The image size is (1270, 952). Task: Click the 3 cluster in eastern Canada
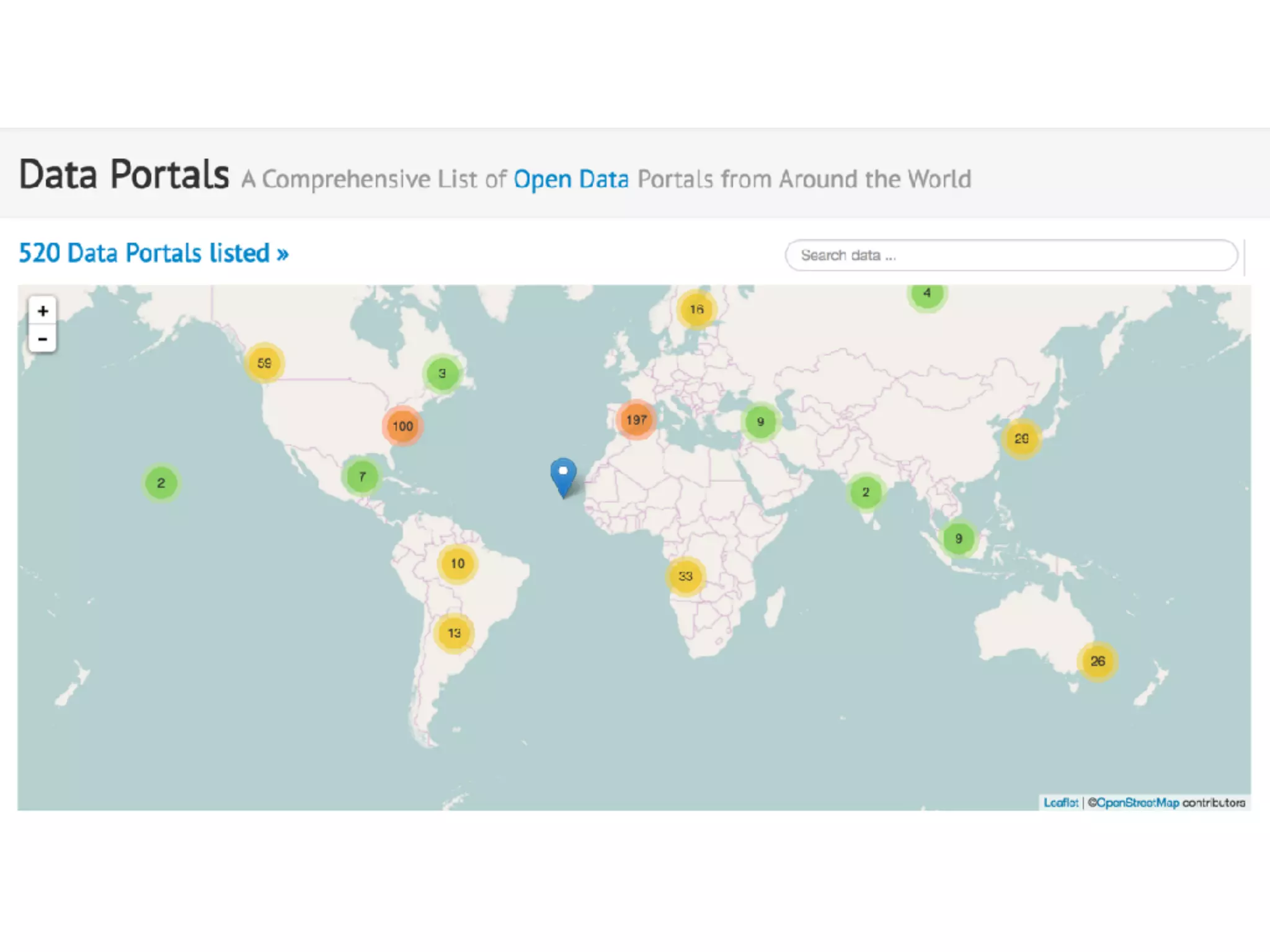point(442,374)
